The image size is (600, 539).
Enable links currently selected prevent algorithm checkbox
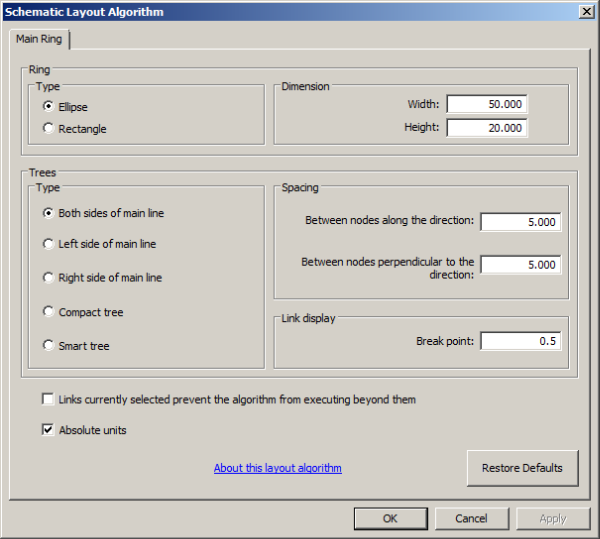[x=48, y=399]
